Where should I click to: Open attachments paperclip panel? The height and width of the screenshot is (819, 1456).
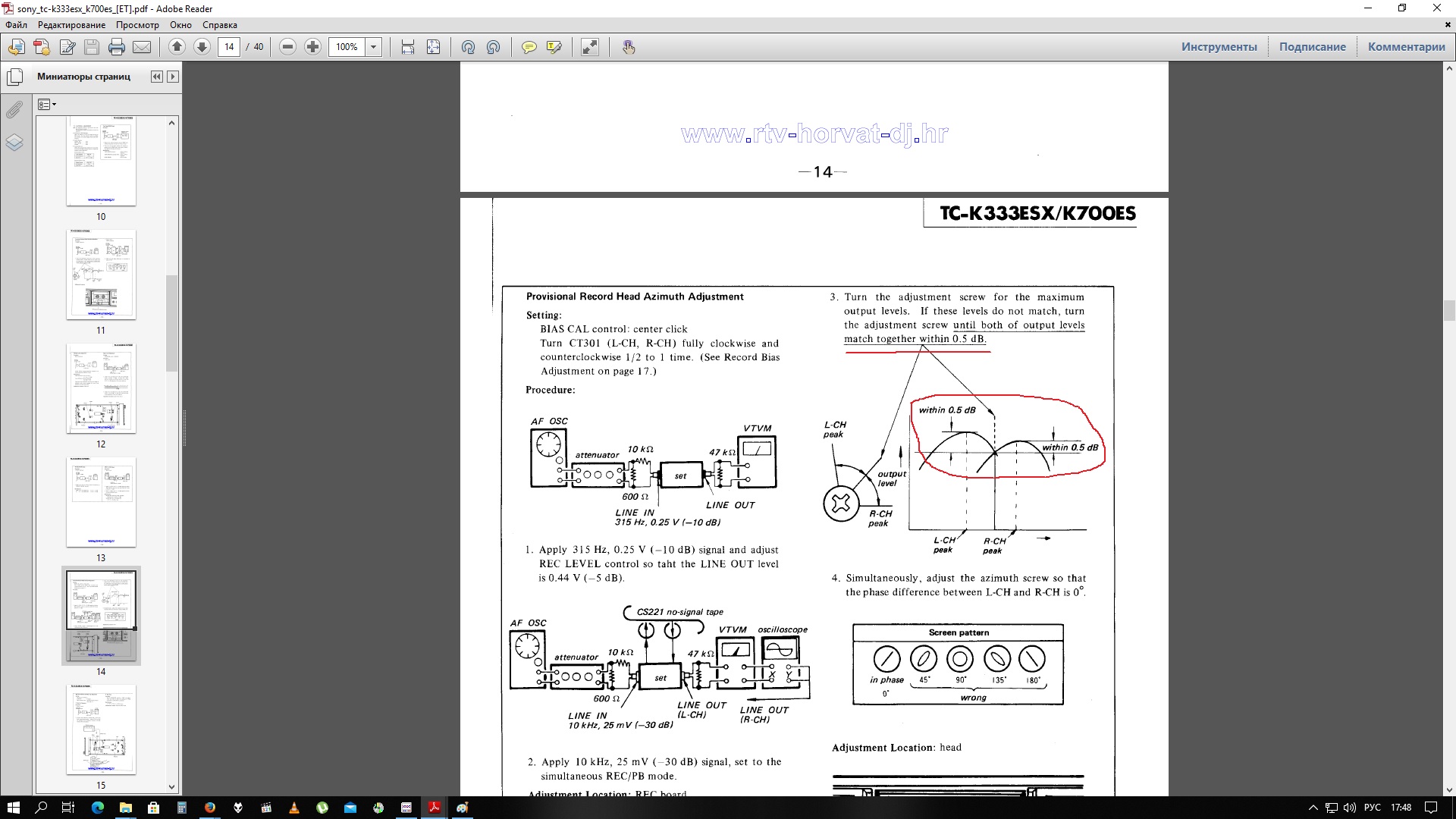[x=14, y=110]
